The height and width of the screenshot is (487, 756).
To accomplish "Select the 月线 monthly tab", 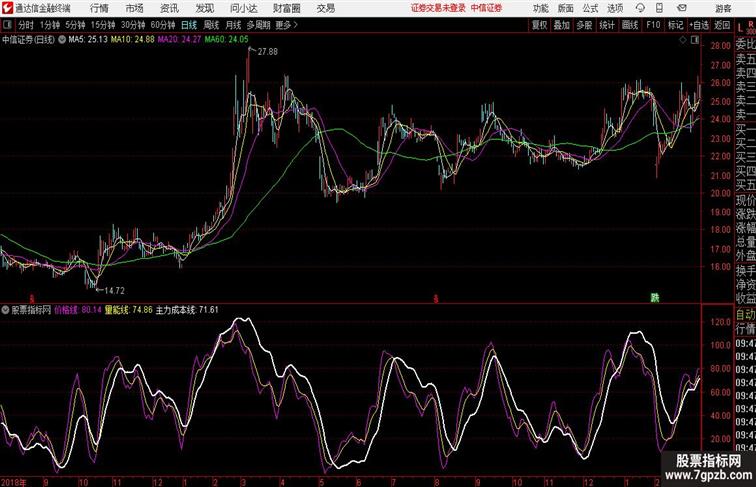I will [x=233, y=25].
